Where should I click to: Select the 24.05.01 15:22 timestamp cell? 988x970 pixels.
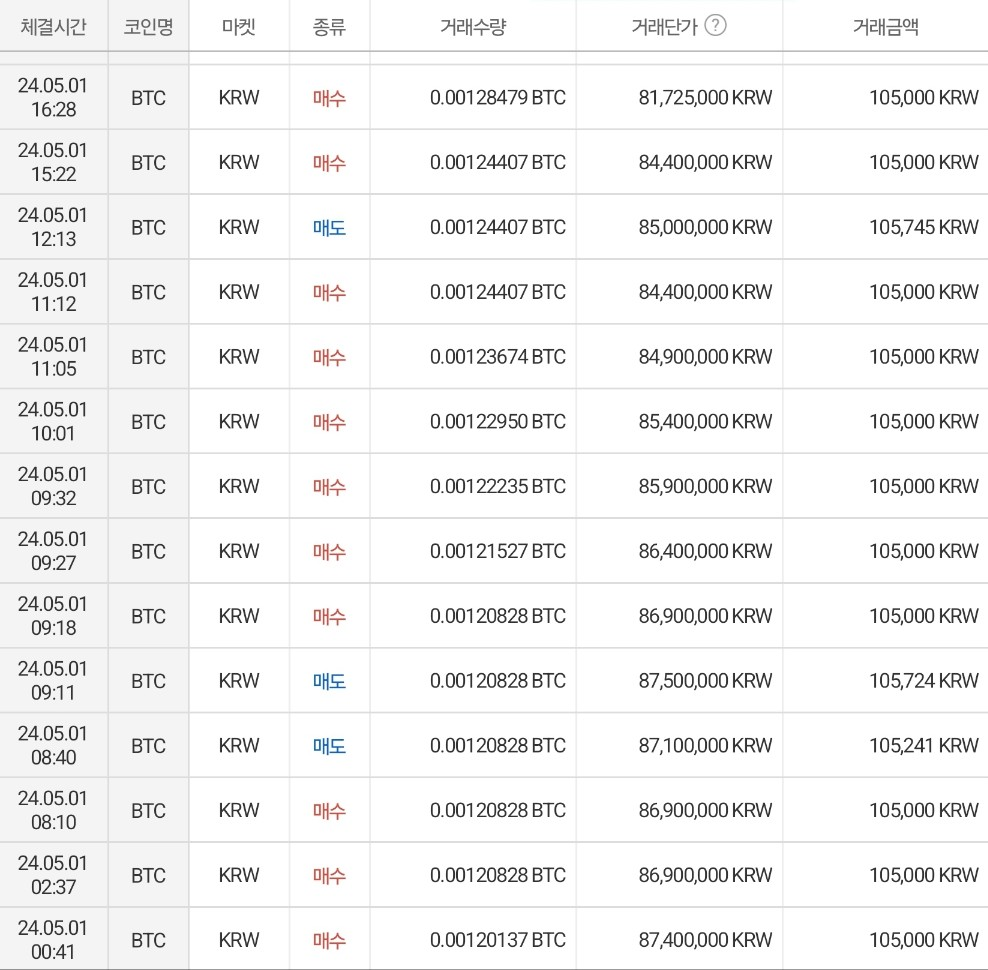click(x=53, y=162)
